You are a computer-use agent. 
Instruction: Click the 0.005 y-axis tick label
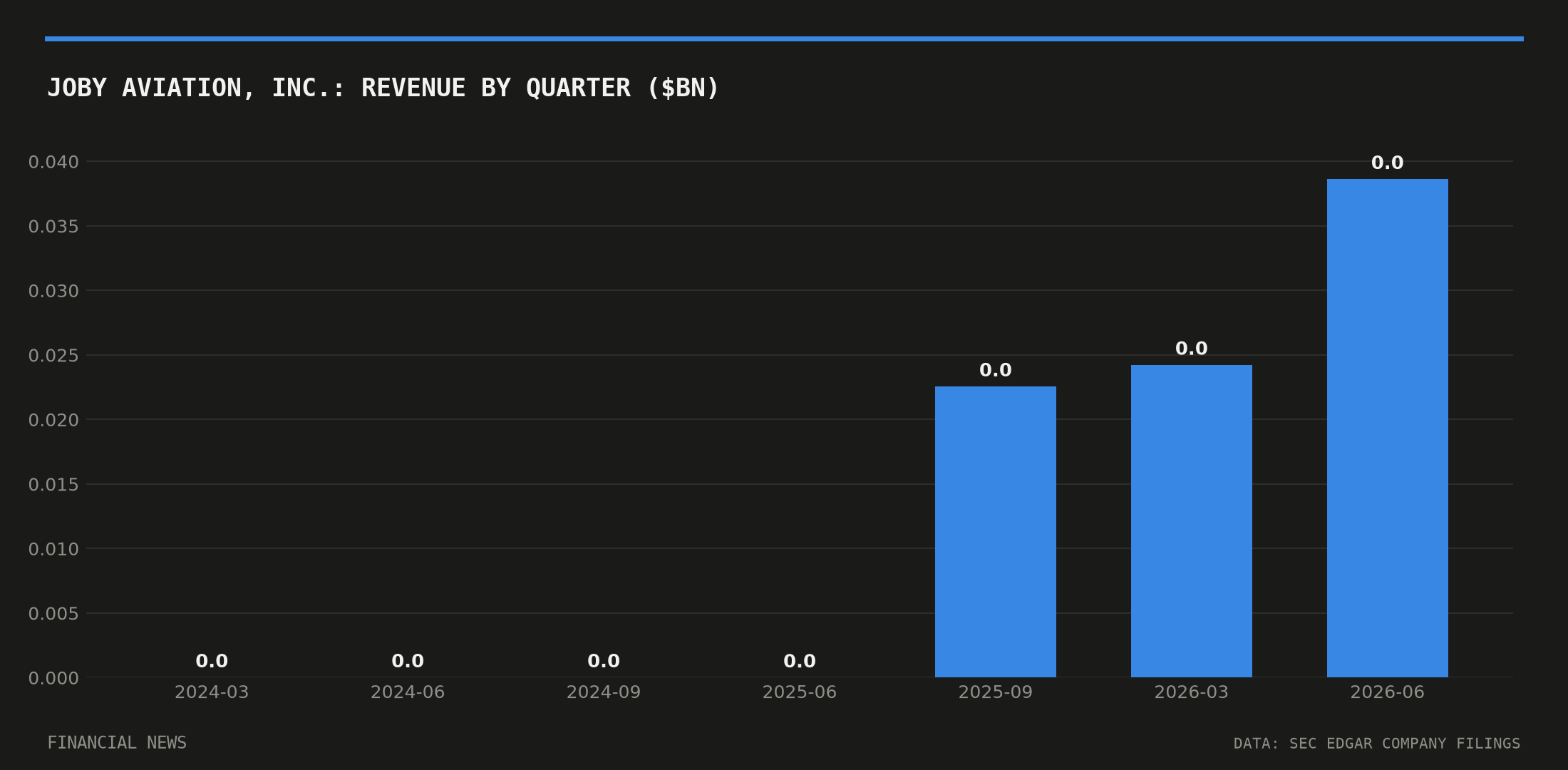[x=53, y=614]
